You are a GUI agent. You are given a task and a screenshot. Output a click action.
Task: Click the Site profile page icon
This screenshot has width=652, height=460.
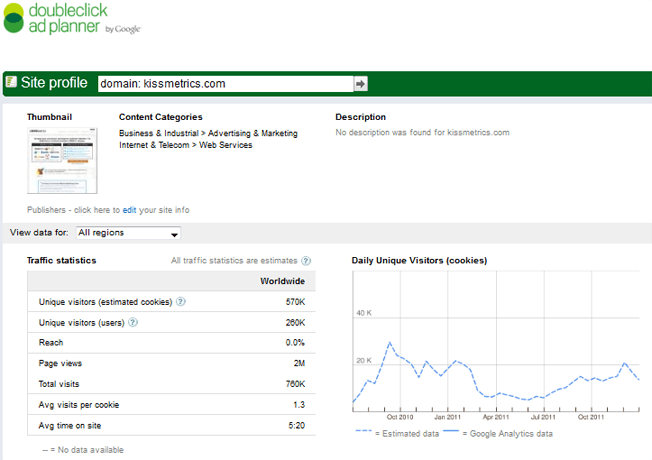[11, 82]
